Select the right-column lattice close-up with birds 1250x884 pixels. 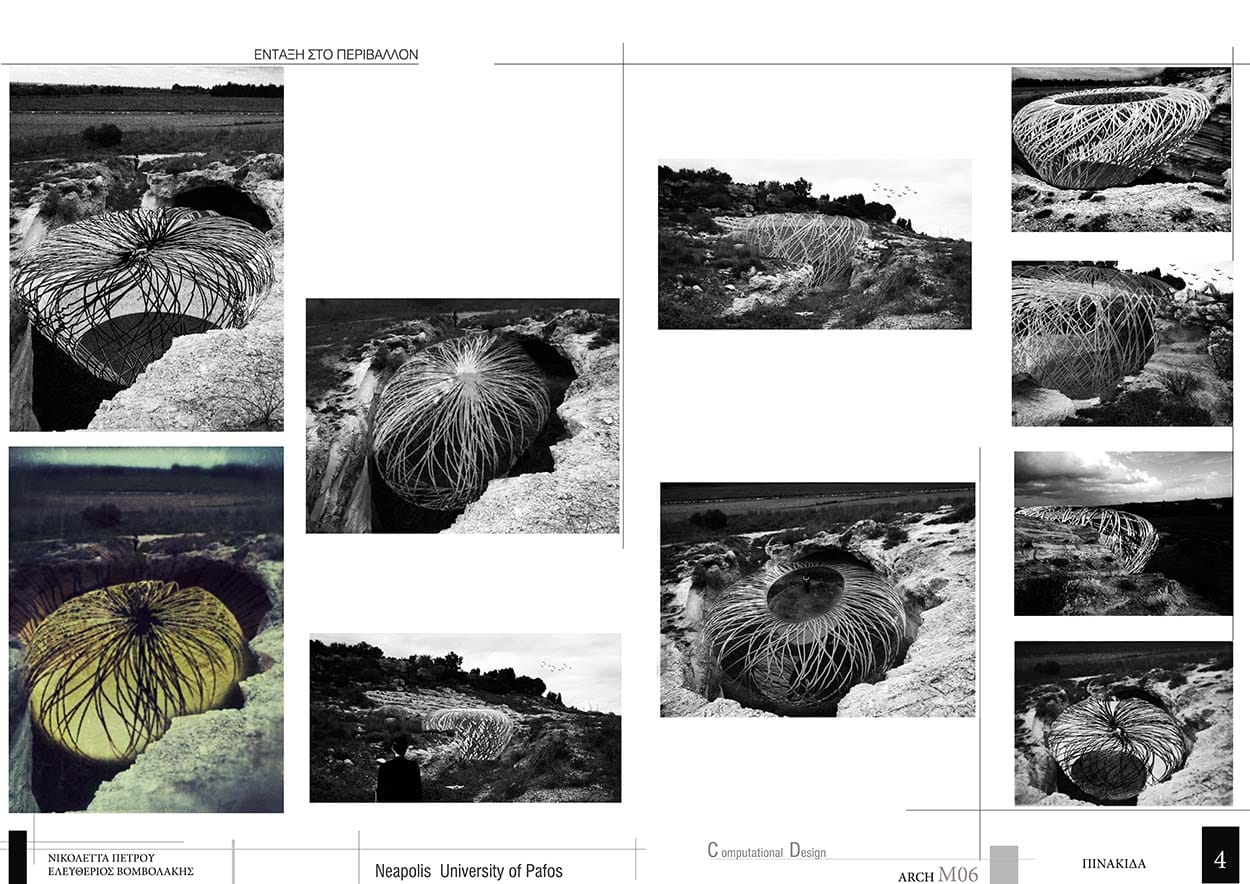point(1121,343)
